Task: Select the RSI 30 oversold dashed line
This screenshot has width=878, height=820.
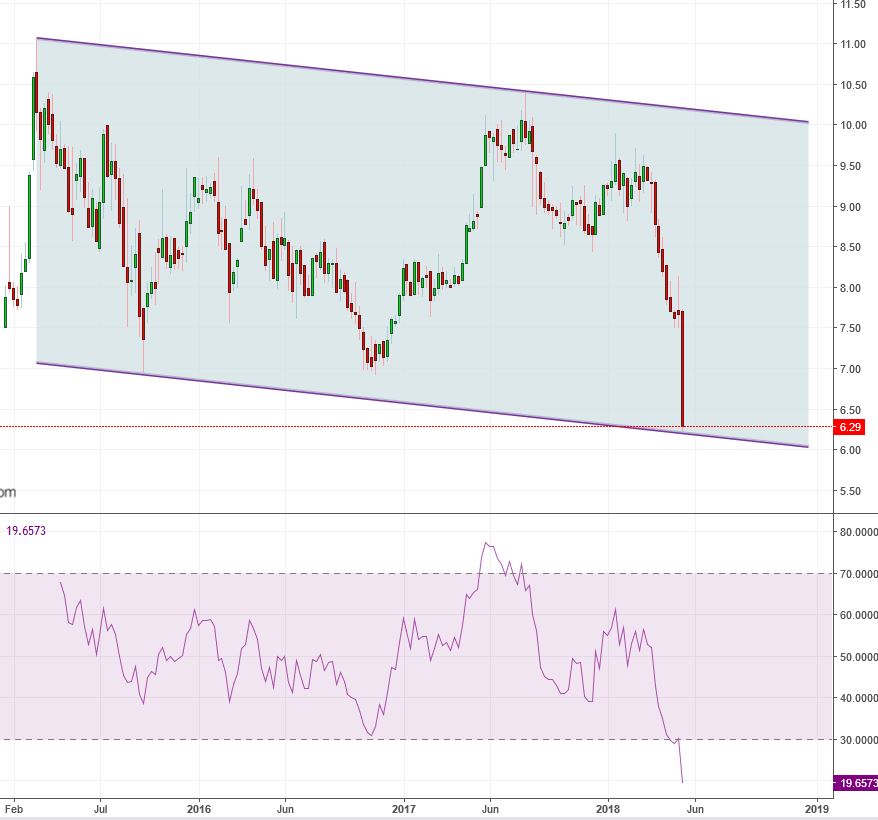Action: (x=417, y=739)
